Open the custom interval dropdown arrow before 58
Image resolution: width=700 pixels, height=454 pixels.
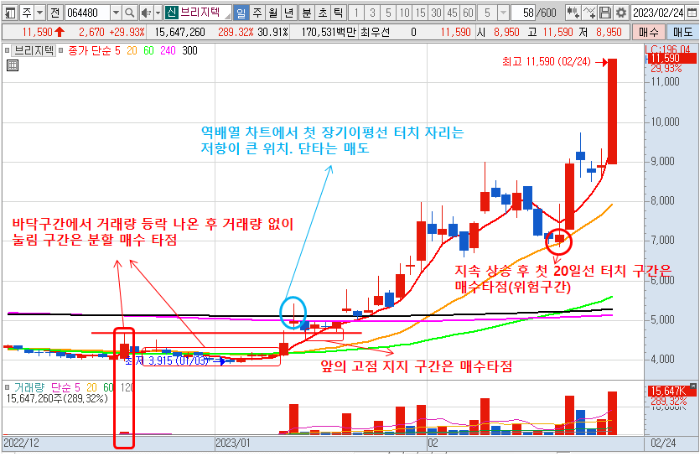point(504,12)
